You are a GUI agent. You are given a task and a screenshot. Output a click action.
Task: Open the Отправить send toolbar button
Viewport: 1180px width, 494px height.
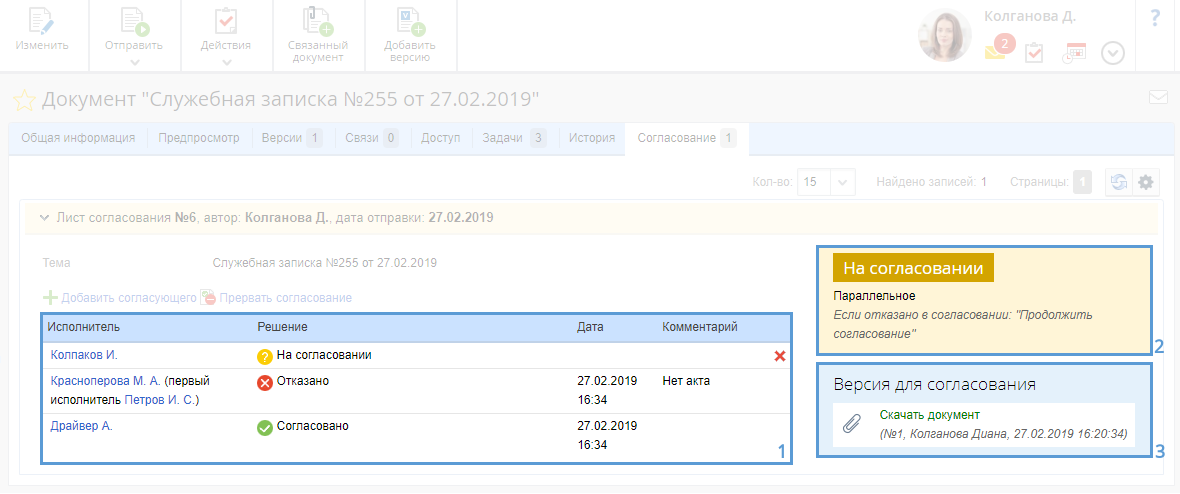[135, 36]
